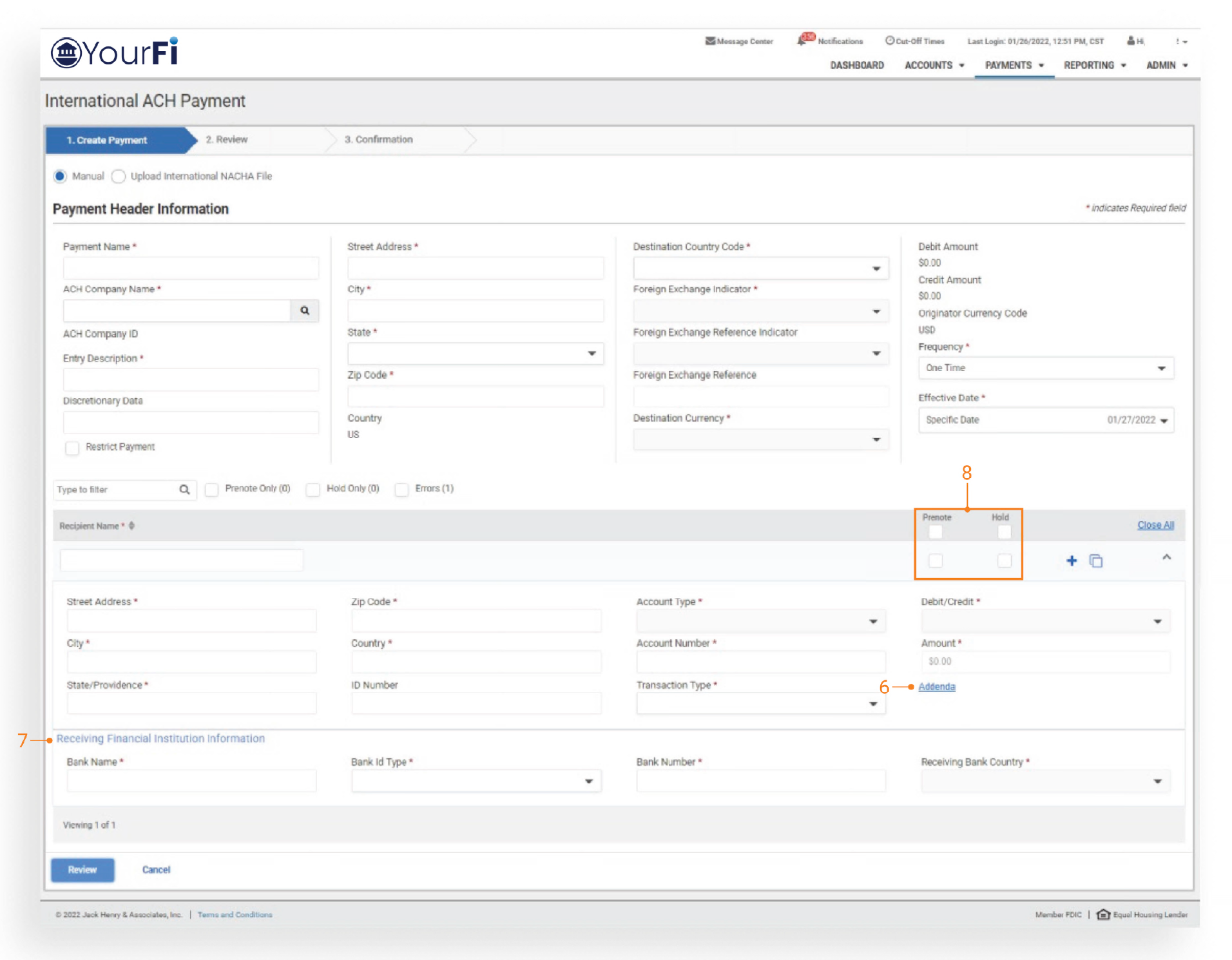Open the REPORTING menu
The height and width of the screenshot is (960, 1232).
[1094, 65]
